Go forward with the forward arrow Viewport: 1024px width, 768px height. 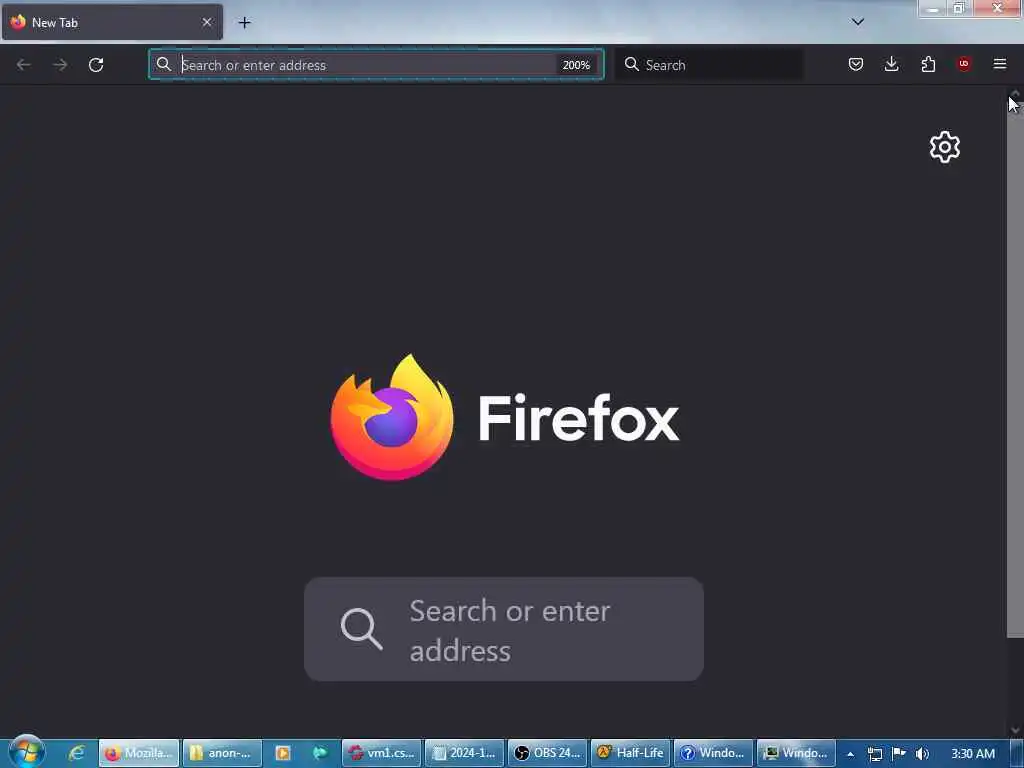click(60, 65)
